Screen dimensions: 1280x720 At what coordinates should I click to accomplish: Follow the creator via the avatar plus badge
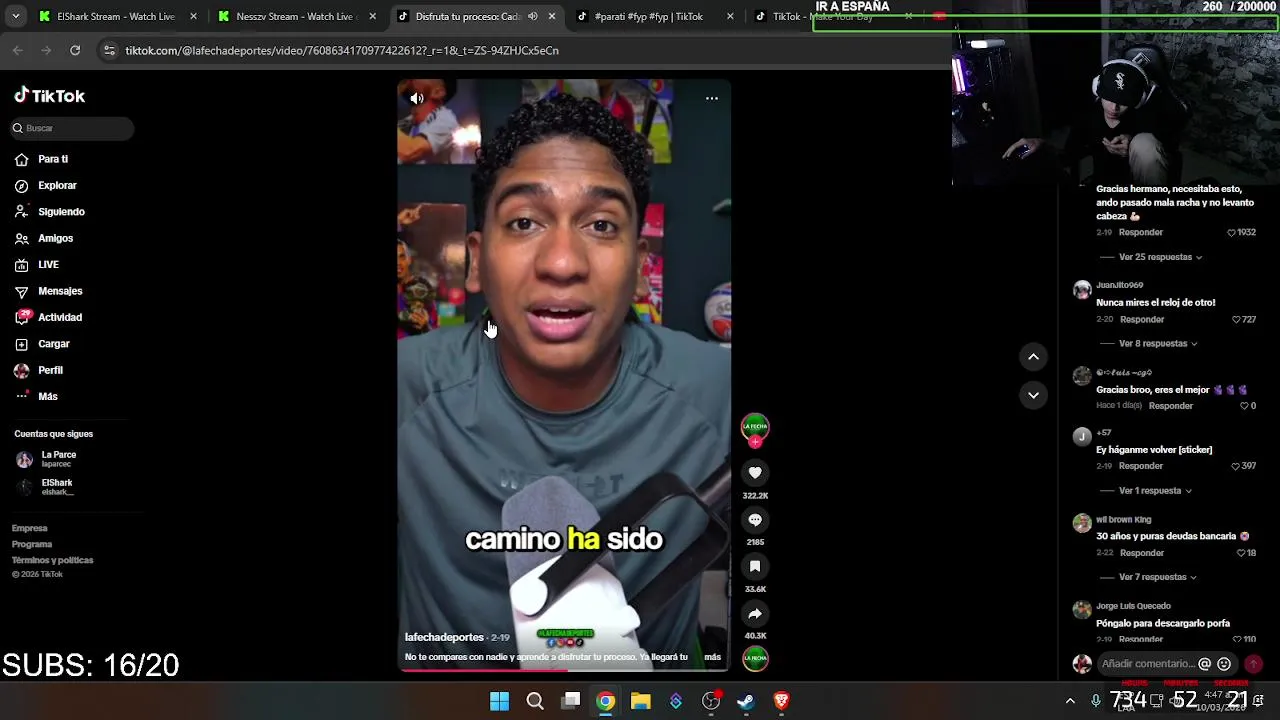(755, 441)
